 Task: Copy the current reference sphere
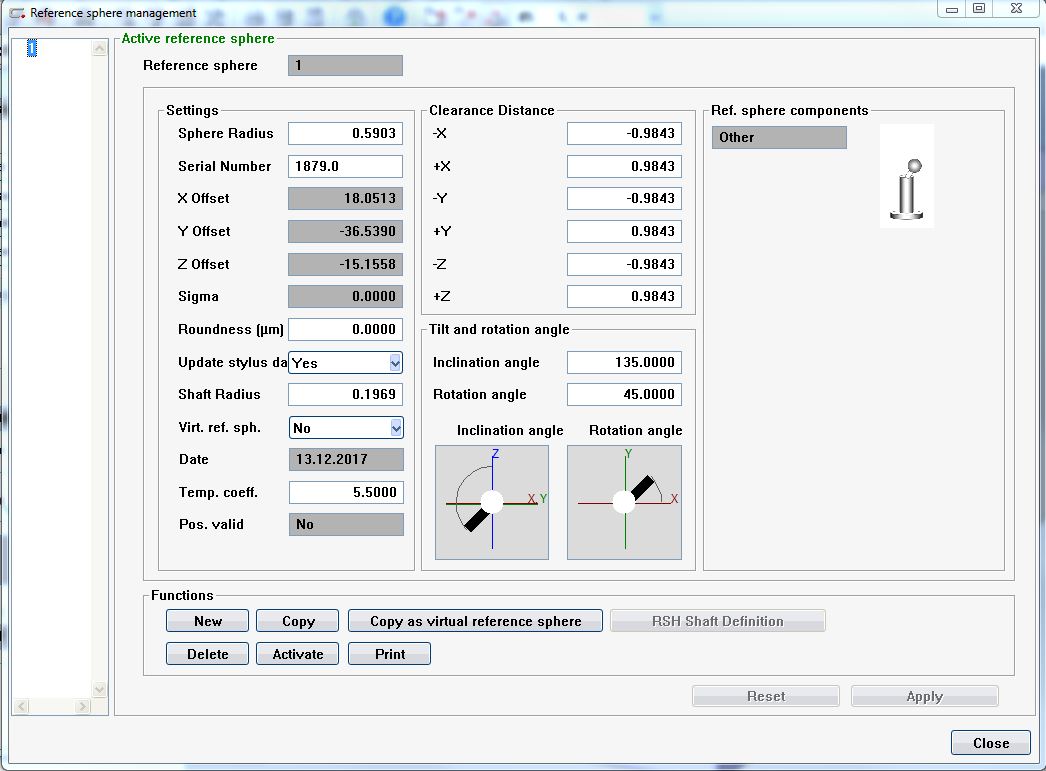coord(297,620)
